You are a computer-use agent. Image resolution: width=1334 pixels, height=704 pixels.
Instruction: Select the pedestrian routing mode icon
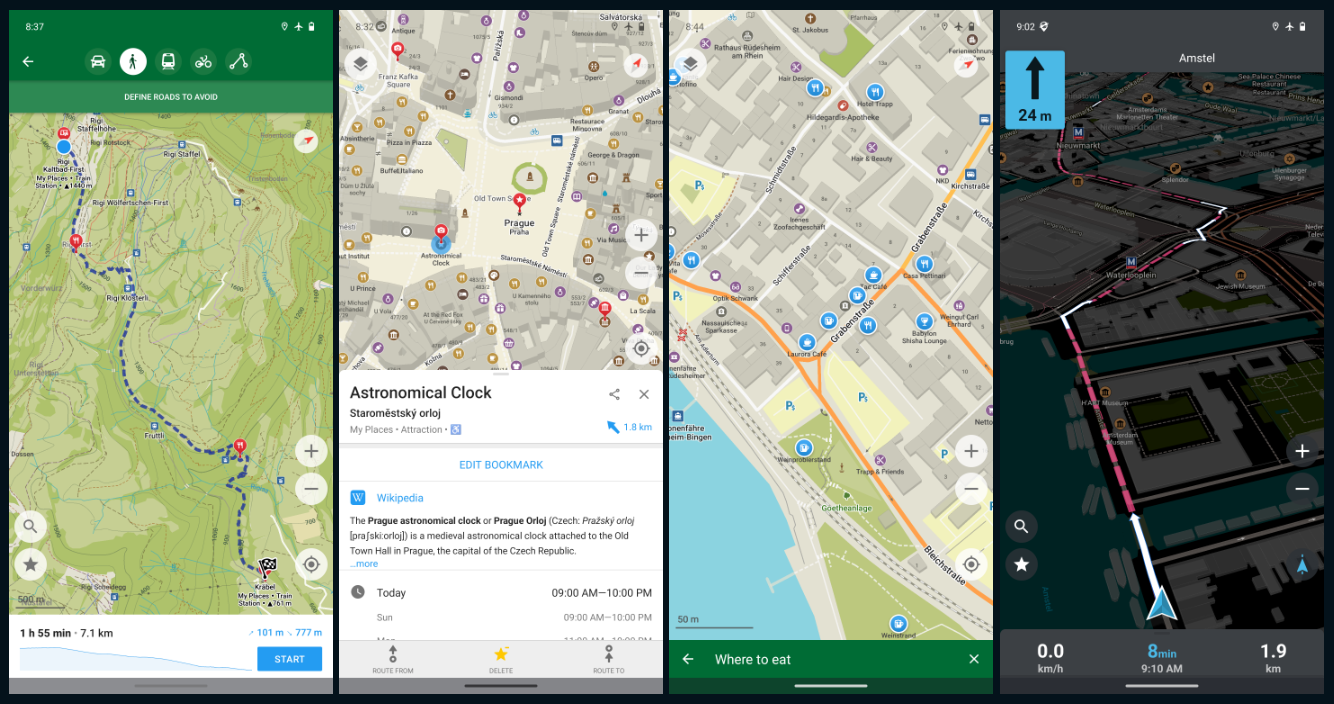pyautogui.click(x=133, y=61)
